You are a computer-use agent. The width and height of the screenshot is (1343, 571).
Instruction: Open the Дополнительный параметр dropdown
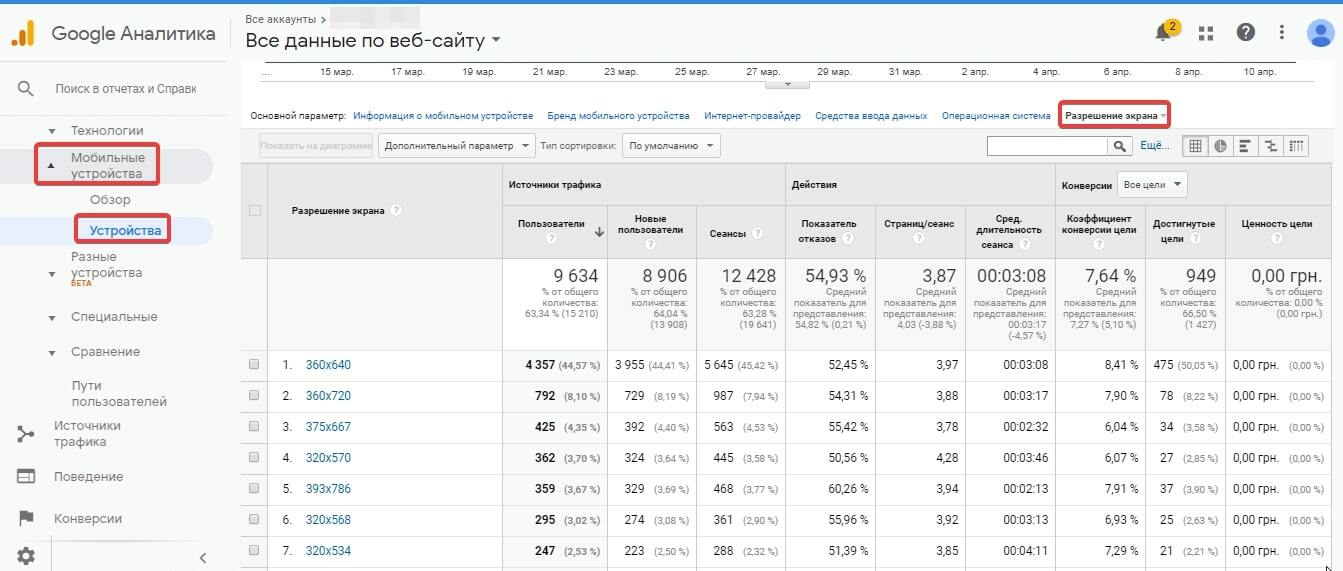(457, 146)
